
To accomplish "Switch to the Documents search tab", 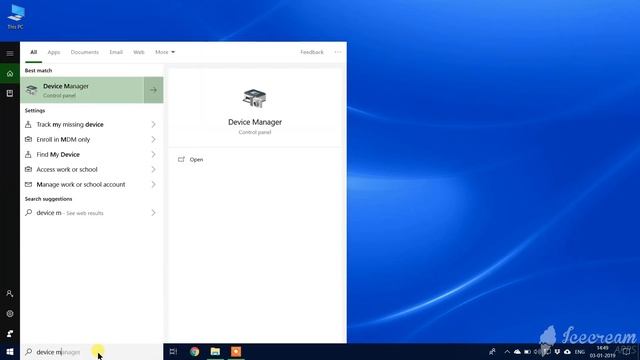I will (84, 52).
